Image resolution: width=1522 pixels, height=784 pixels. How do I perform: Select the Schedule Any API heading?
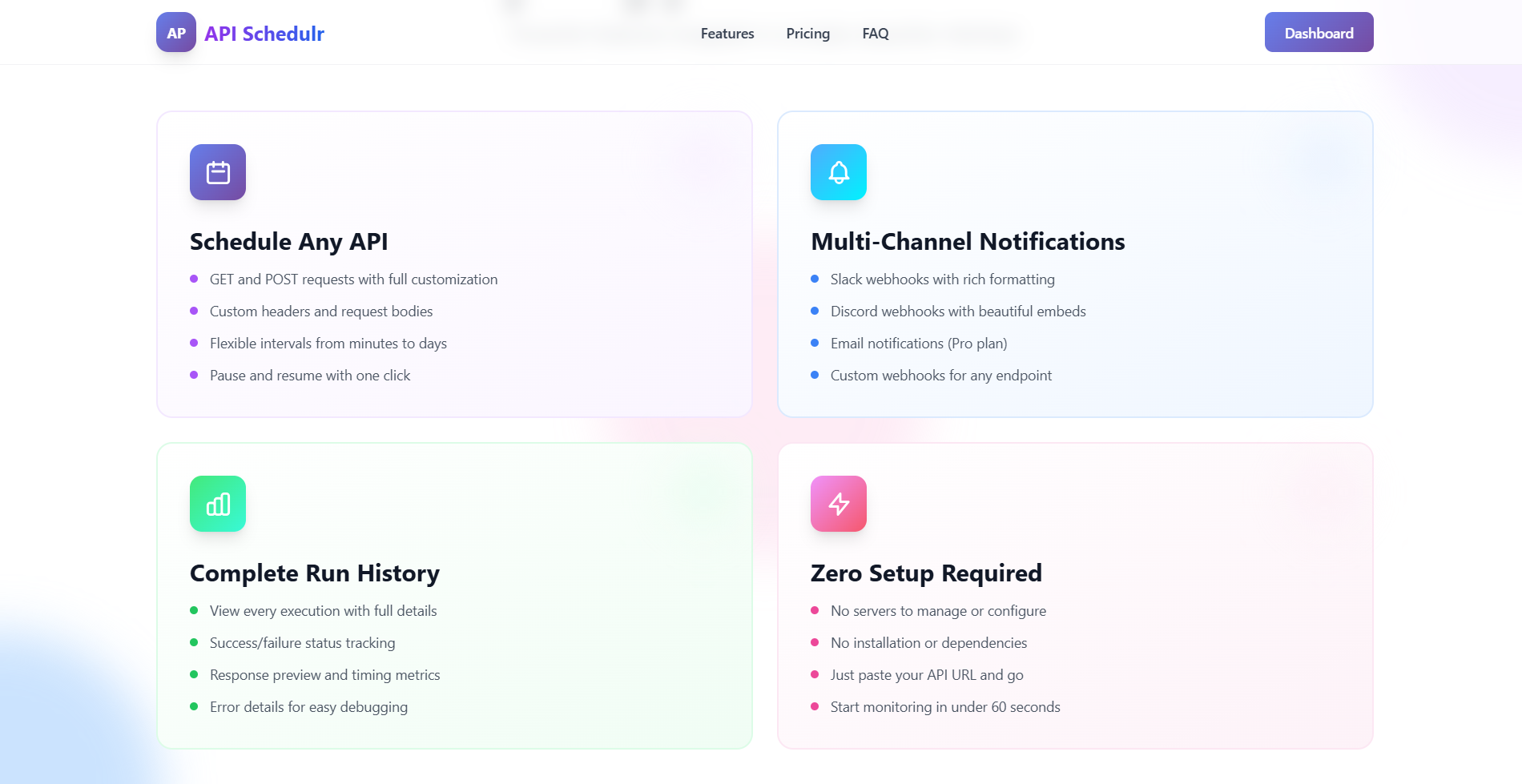click(288, 241)
